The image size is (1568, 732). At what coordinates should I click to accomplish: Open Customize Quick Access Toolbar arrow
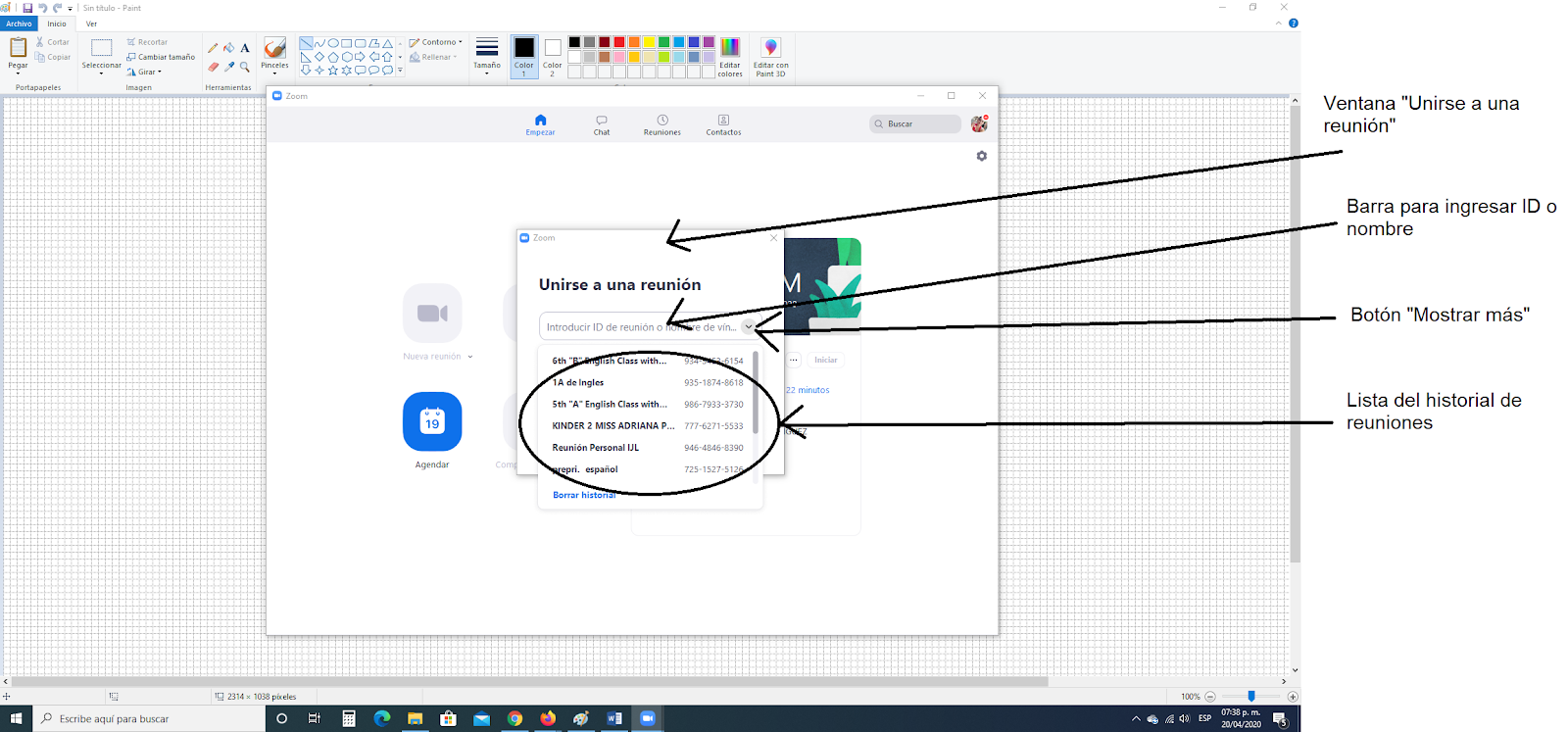click(x=71, y=8)
